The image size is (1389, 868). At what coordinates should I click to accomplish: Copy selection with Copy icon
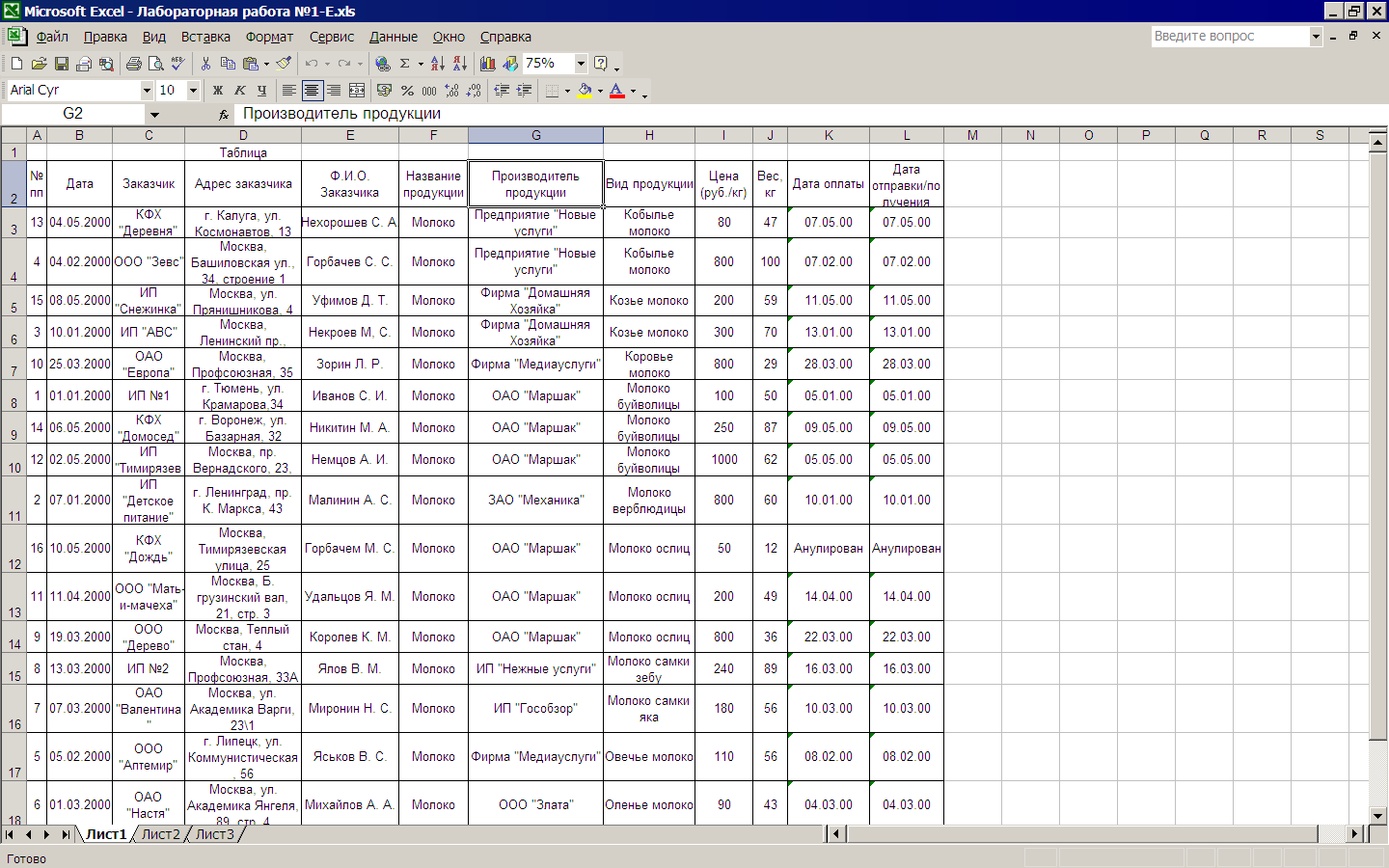[228, 64]
